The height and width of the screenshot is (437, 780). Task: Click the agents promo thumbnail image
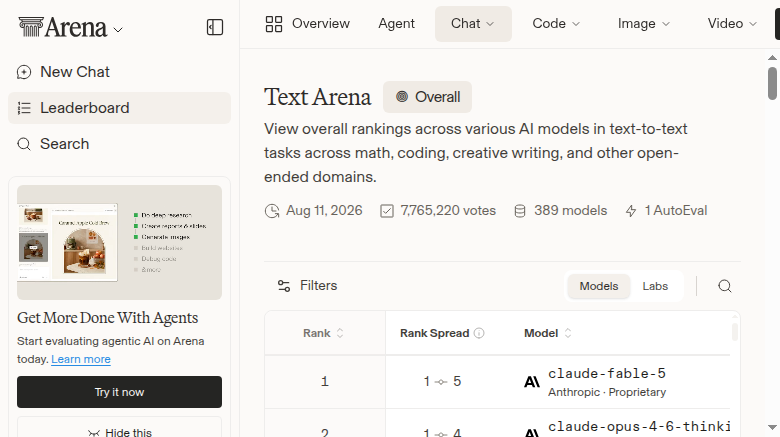click(119, 242)
